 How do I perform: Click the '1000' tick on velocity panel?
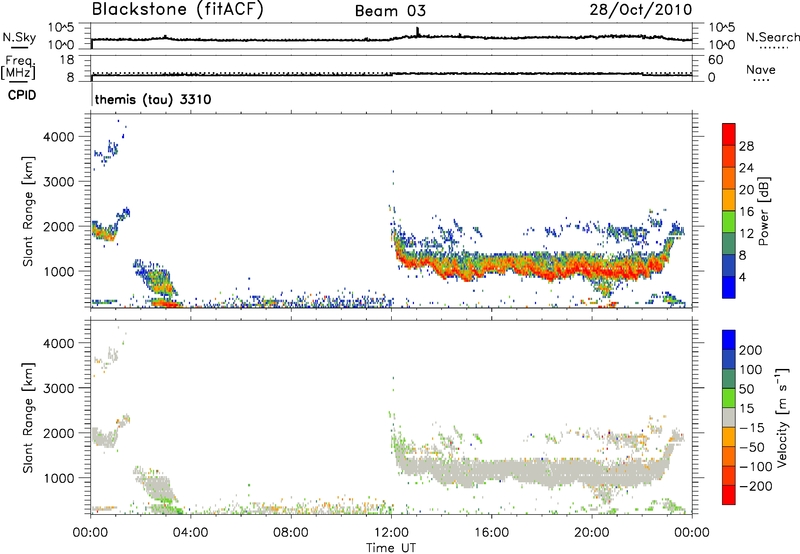click(59, 478)
